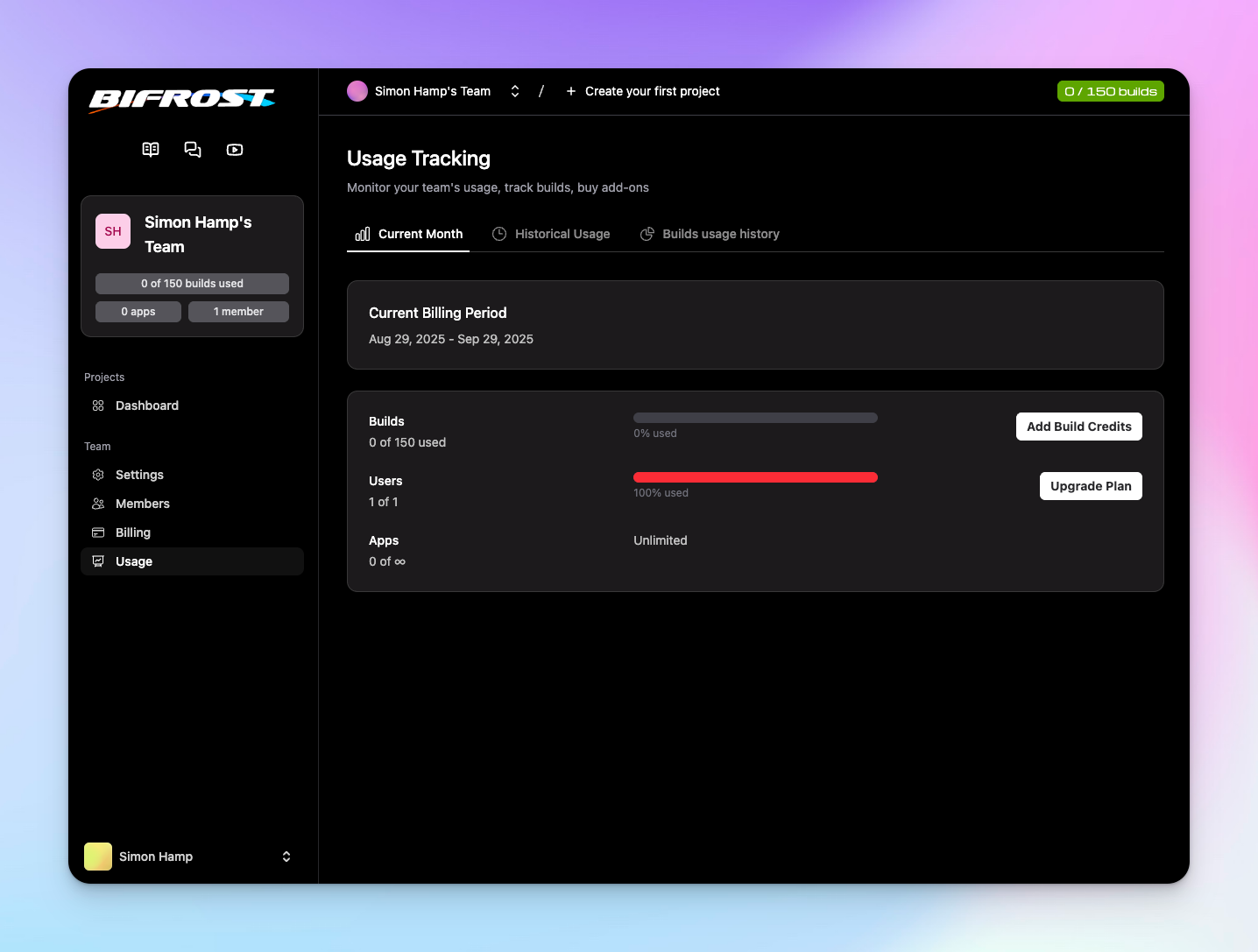Select the Current Month tab
Viewport: 1258px width, 952px height.
click(x=409, y=234)
